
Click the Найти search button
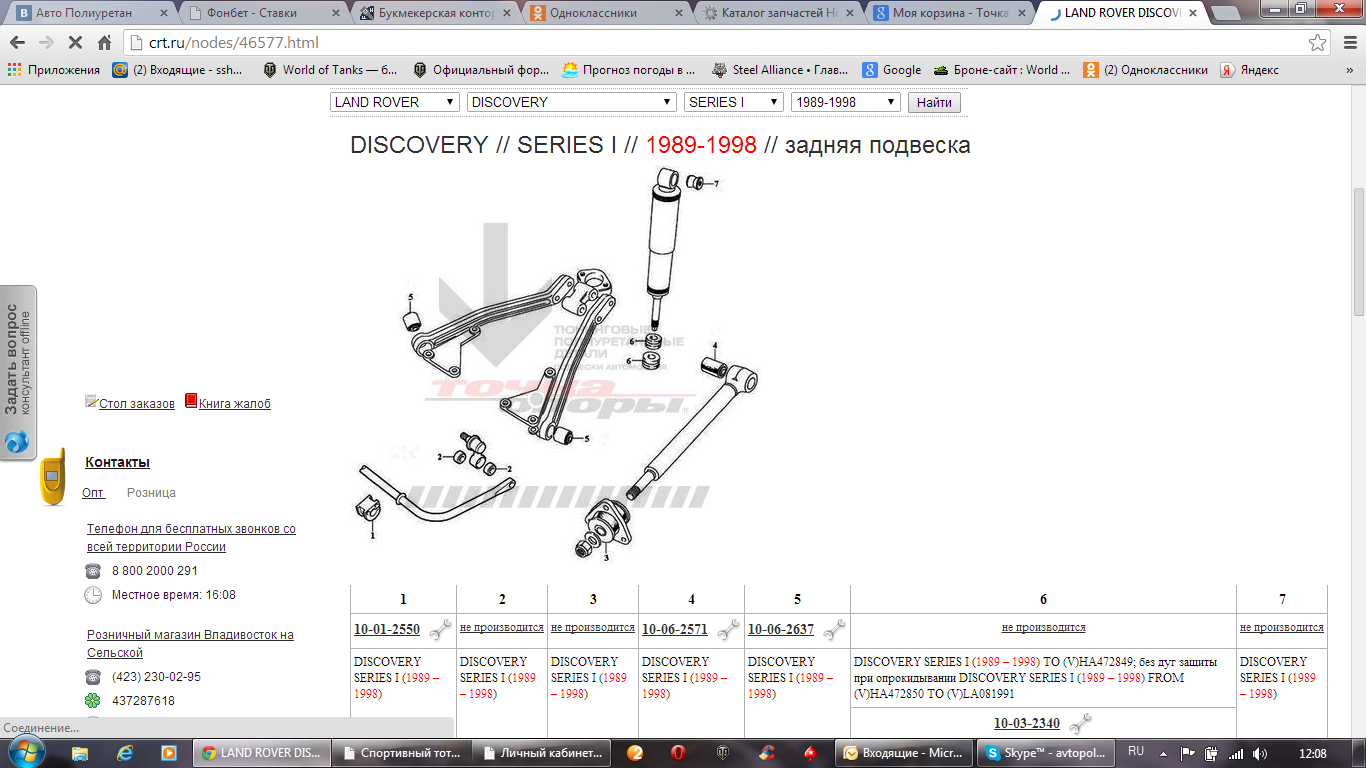coord(934,102)
